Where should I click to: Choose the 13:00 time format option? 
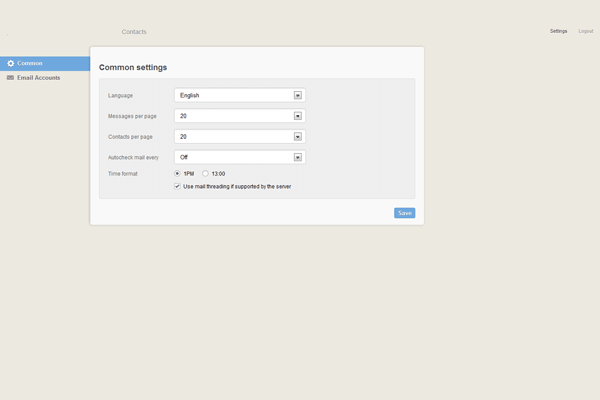point(206,174)
